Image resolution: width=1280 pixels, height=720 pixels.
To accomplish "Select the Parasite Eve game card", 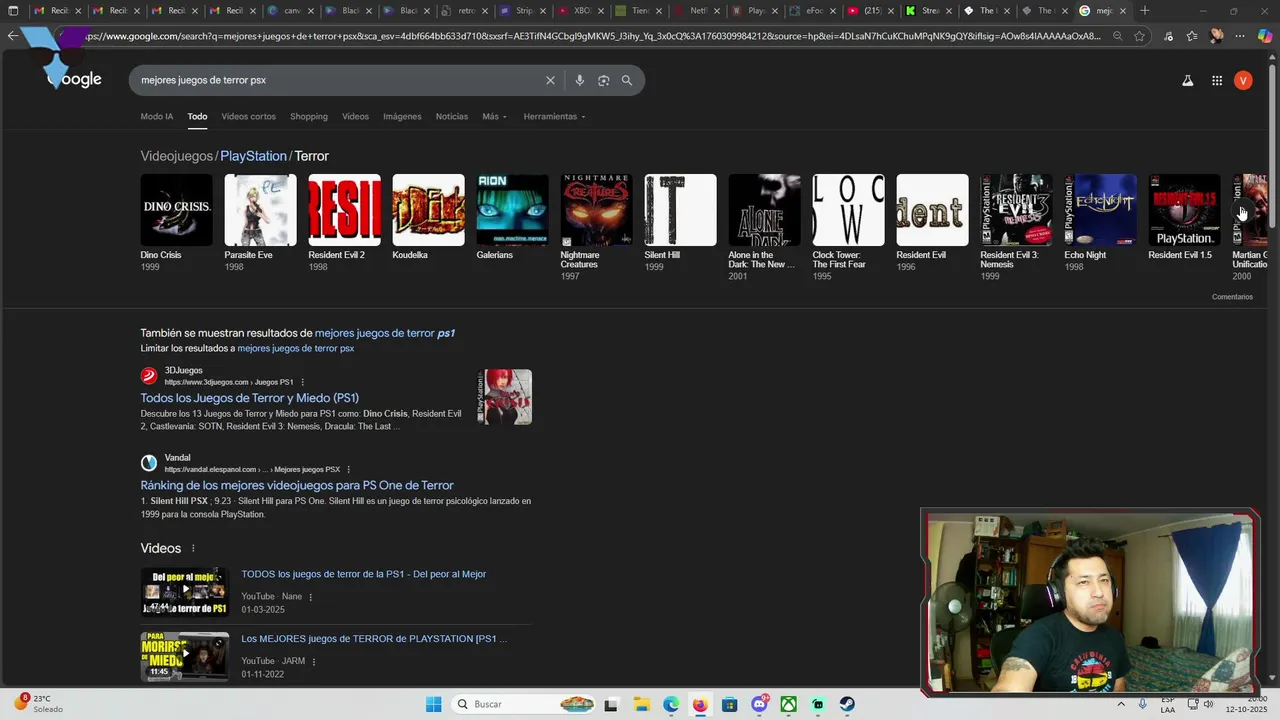I will click(260, 222).
